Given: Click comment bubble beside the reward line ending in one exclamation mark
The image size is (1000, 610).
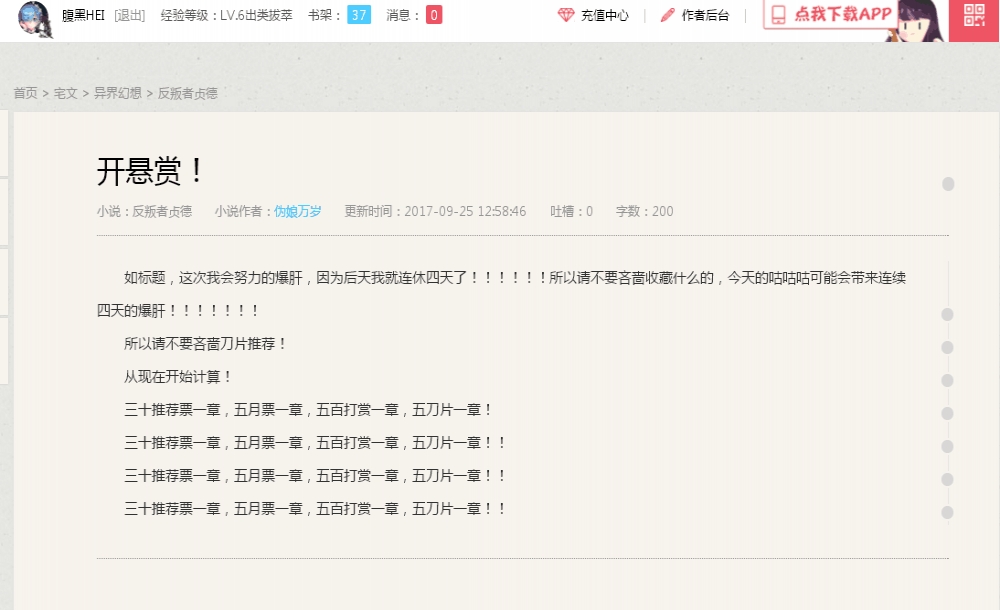Looking at the screenshot, I should 948,413.
